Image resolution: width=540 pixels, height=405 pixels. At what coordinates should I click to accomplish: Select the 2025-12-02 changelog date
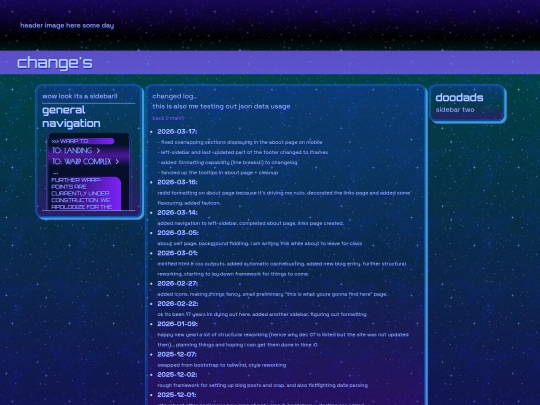point(177,375)
